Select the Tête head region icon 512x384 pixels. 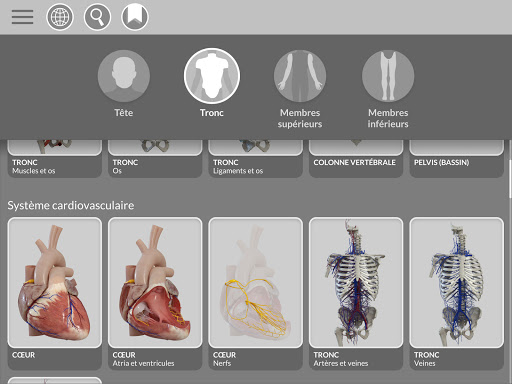124,76
